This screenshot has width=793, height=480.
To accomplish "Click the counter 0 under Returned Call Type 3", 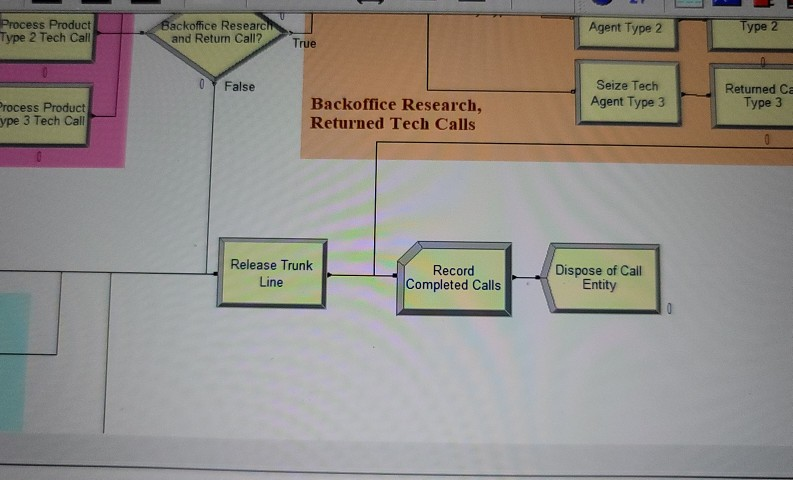I will click(x=767, y=139).
